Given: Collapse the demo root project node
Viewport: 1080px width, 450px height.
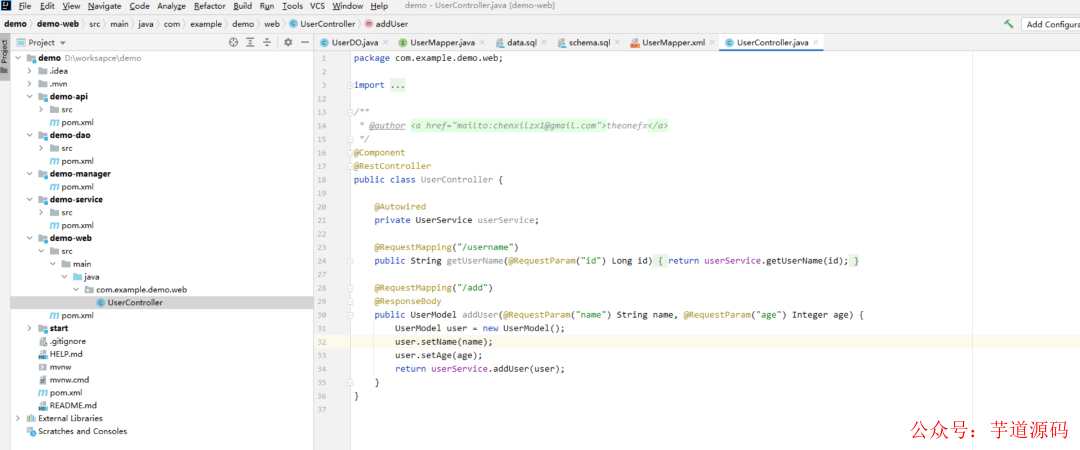Looking at the screenshot, I should [x=18, y=58].
